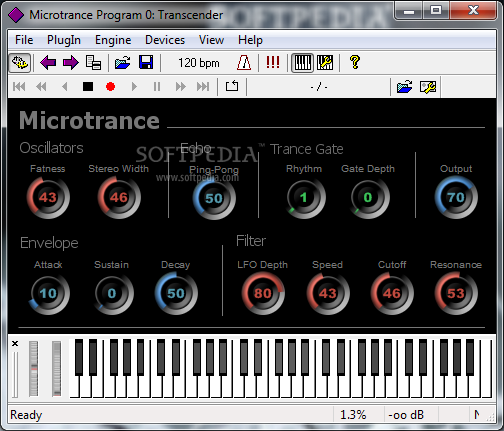Go to previous program with left purple arrow
This screenshot has height=431, width=504.
48,63
